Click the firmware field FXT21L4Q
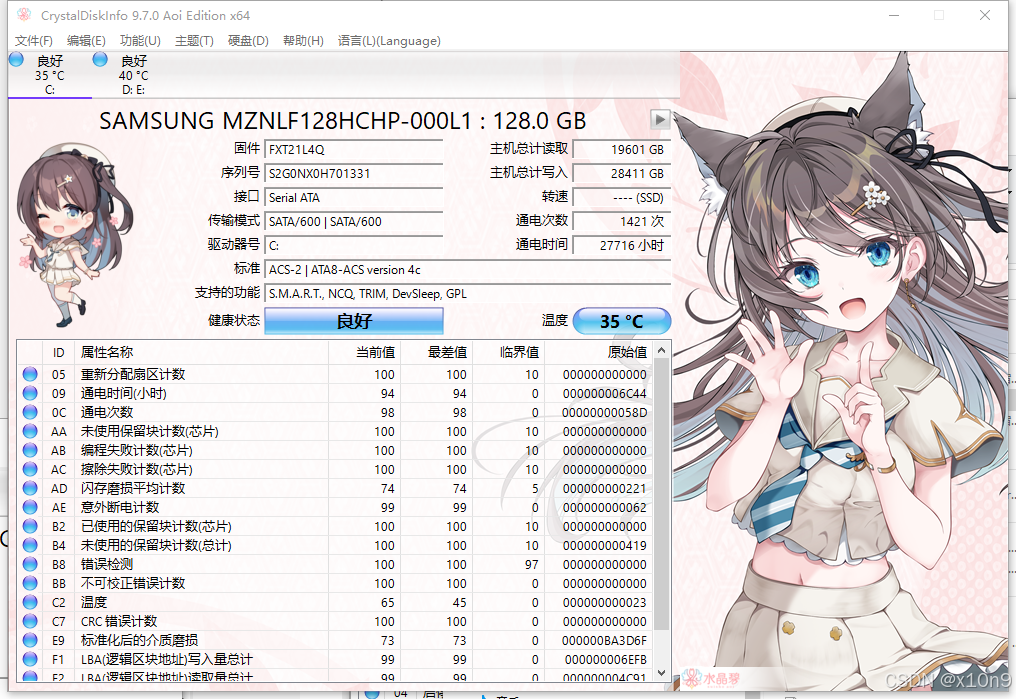The image size is (1016, 699). pos(354,150)
